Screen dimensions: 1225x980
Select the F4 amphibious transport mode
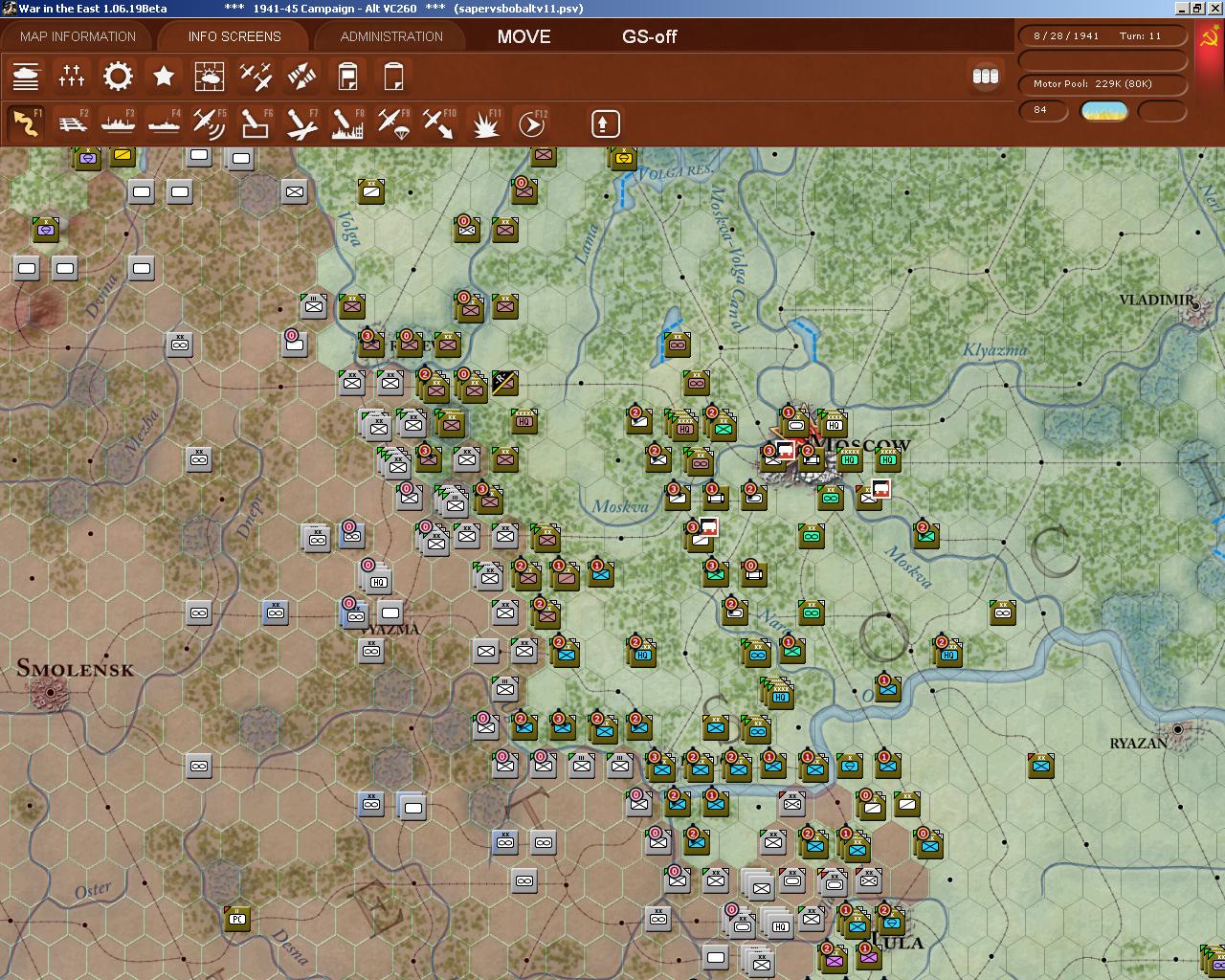pyautogui.click(x=164, y=123)
